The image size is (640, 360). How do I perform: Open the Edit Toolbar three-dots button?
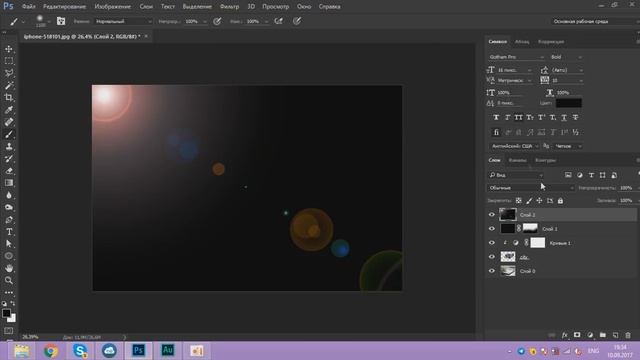pos(9,293)
